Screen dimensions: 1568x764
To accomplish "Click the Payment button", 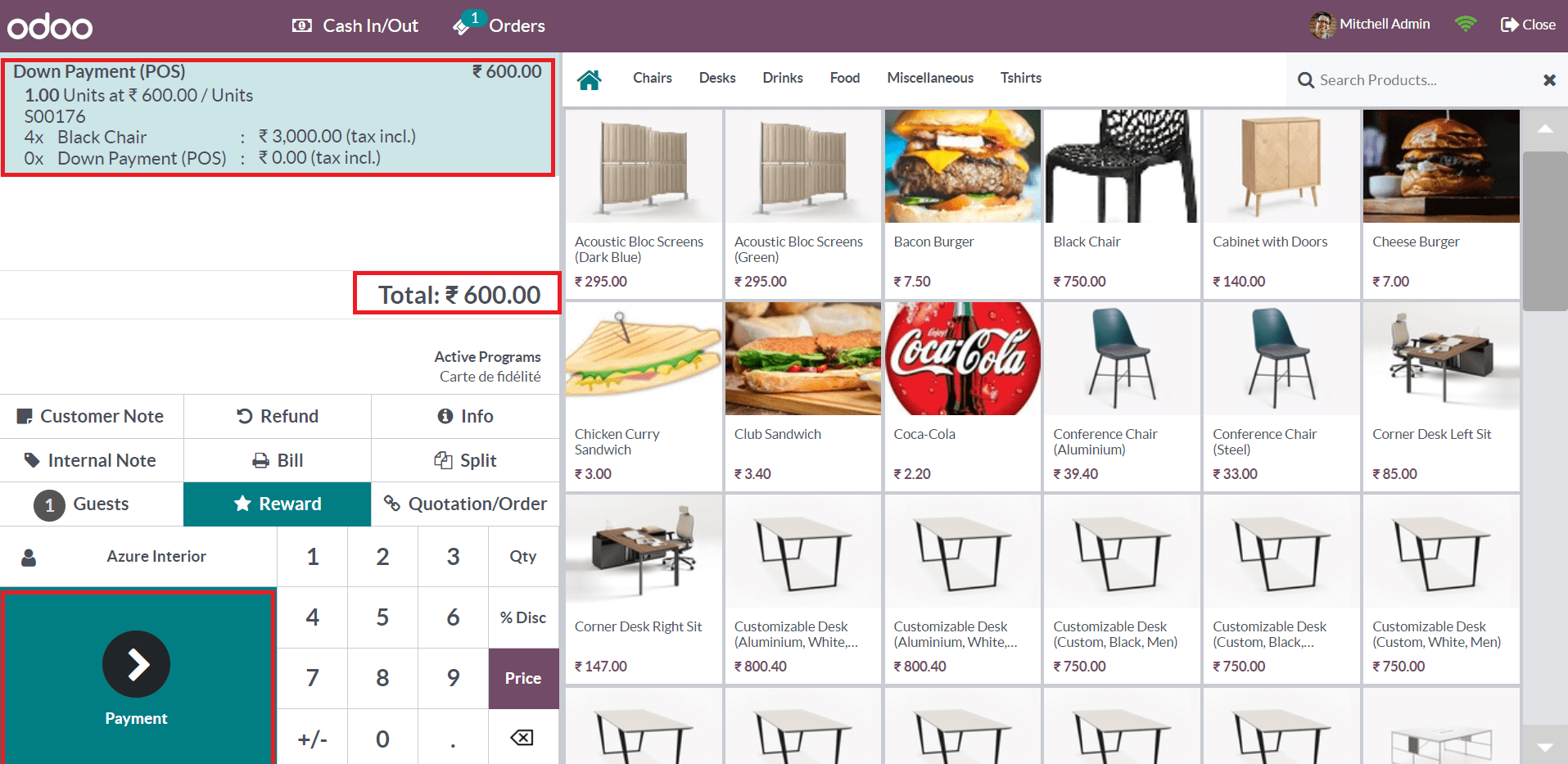I will 137,677.
